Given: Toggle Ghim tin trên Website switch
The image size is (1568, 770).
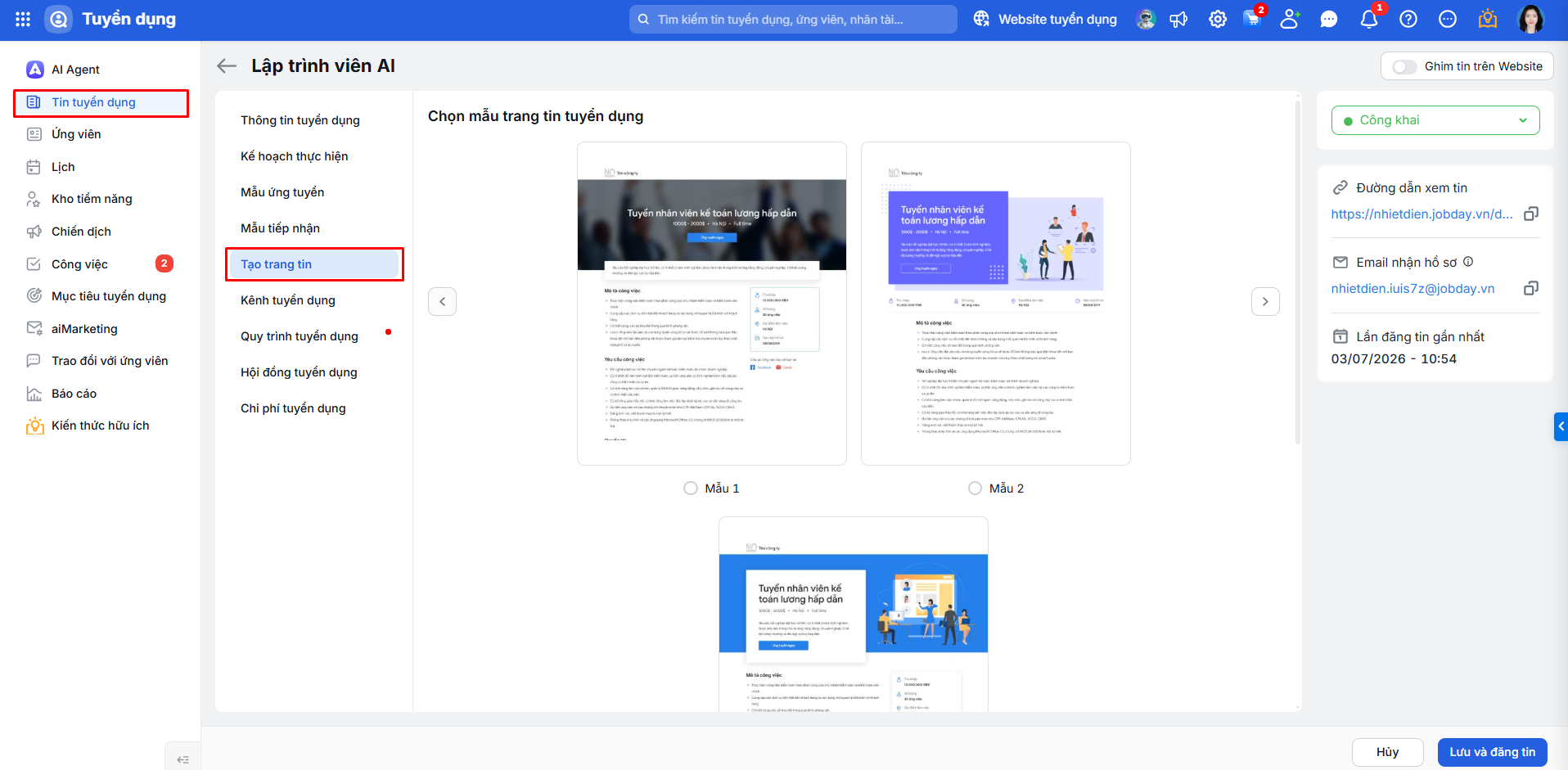Looking at the screenshot, I should coord(1404,66).
